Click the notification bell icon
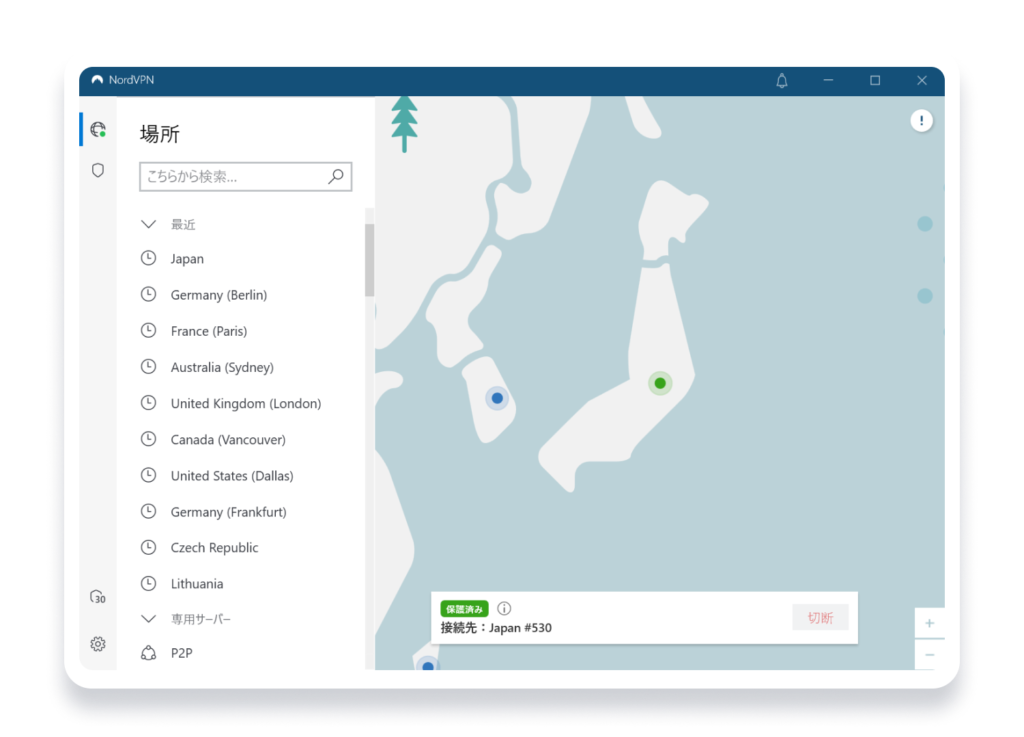 click(782, 80)
